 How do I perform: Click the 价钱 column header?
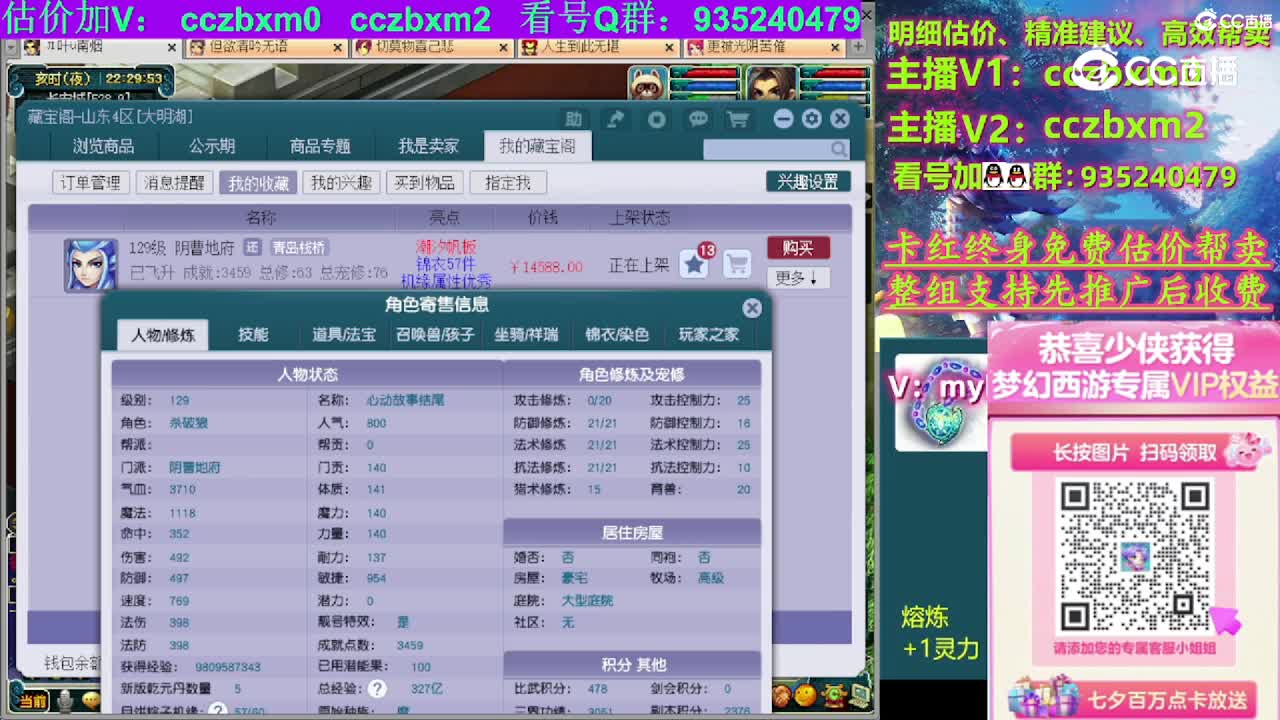[x=543, y=217]
